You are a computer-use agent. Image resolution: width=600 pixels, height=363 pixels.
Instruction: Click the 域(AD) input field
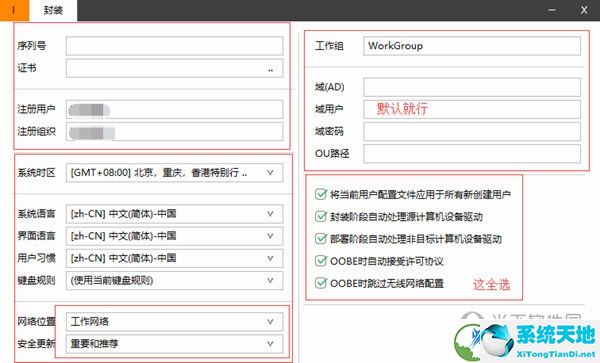(472, 87)
